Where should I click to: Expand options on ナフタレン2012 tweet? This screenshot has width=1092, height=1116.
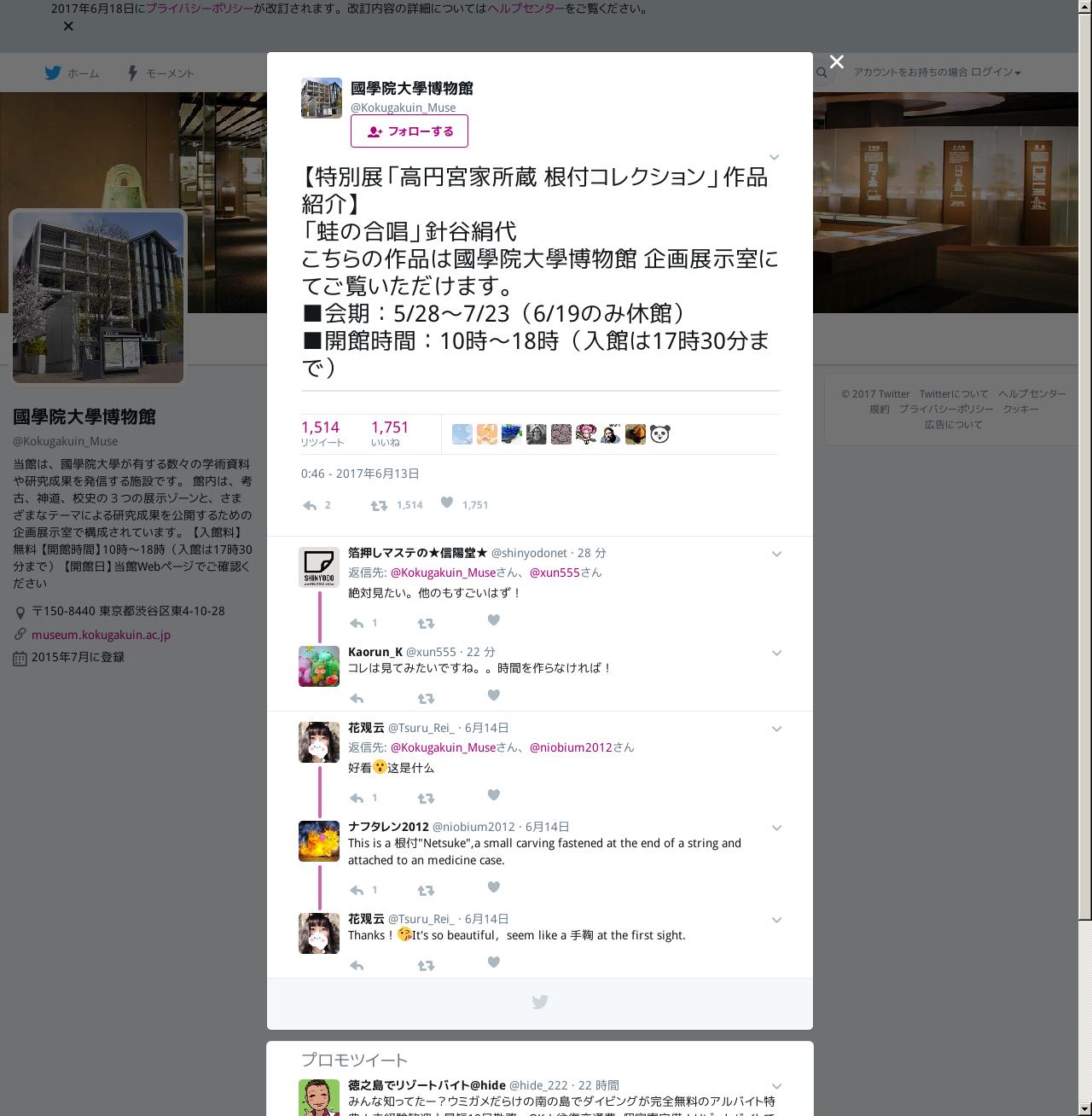pyautogui.click(x=777, y=828)
